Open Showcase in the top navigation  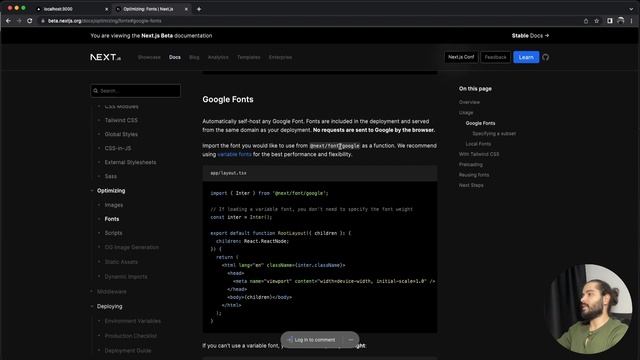tap(149, 57)
